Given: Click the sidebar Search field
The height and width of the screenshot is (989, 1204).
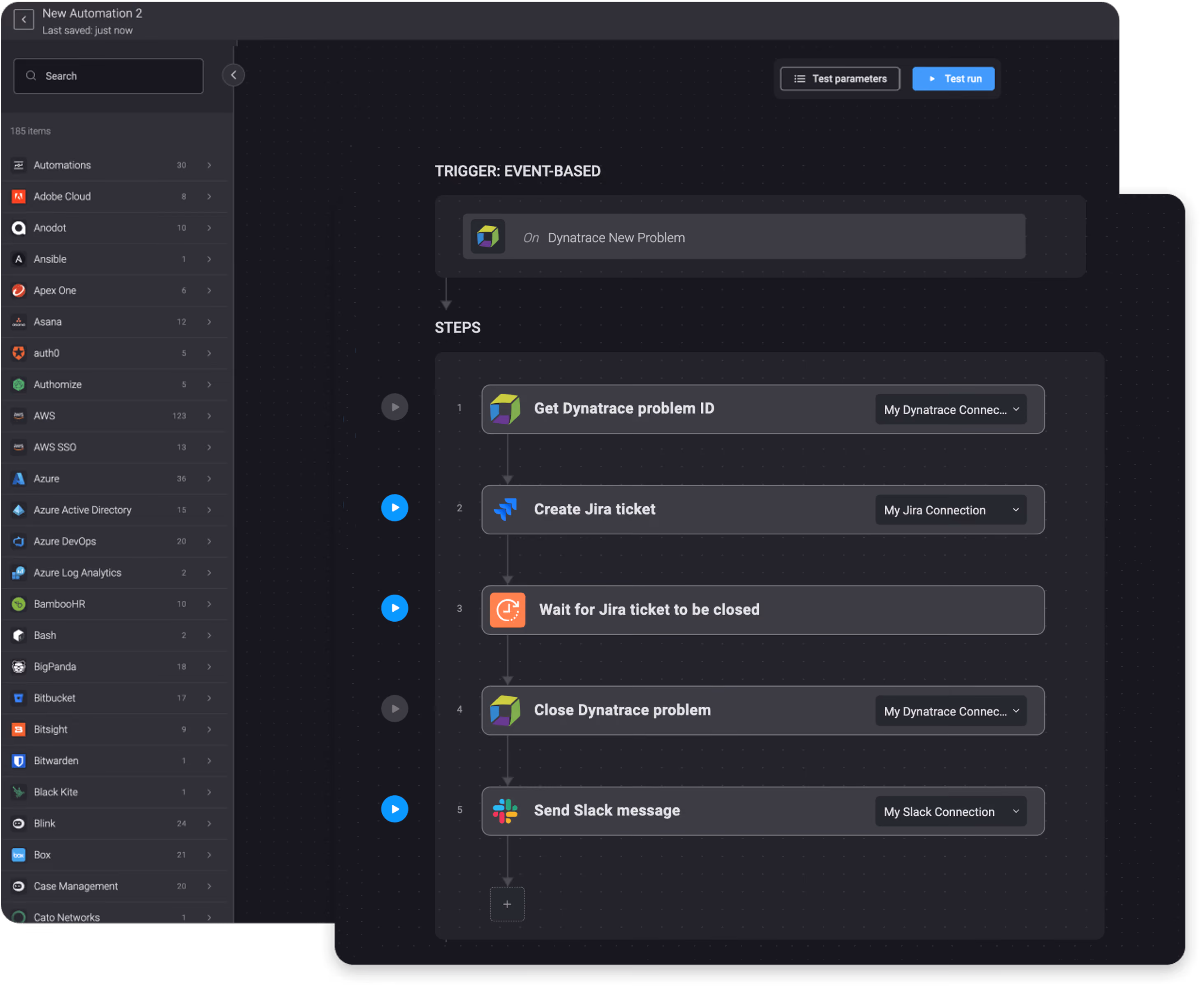Looking at the screenshot, I should [108, 76].
